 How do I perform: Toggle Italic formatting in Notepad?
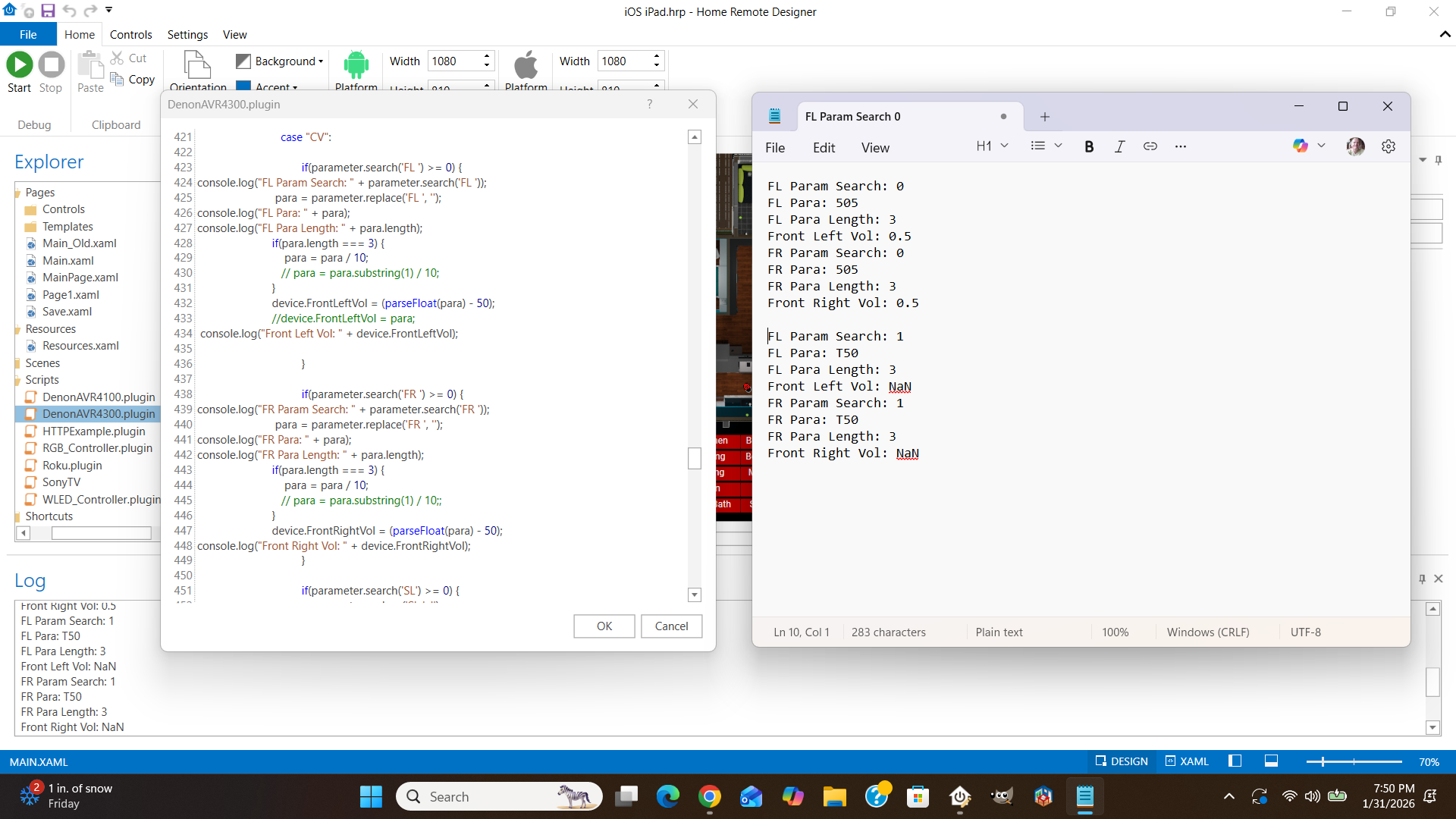[x=1119, y=146]
